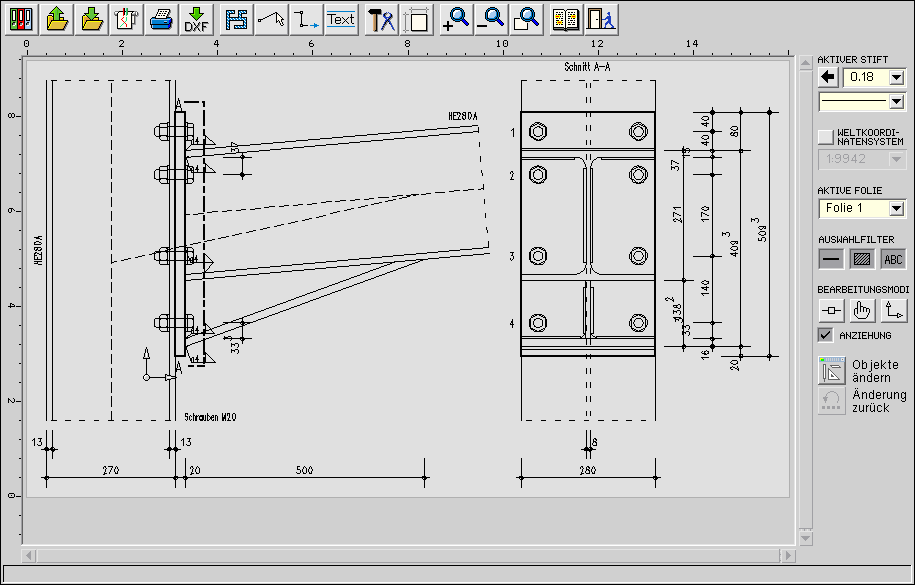Image resolution: width=915 pixels, height=585 pixels.
Task: Open the line style dropdown
Action: click(896, 101)
